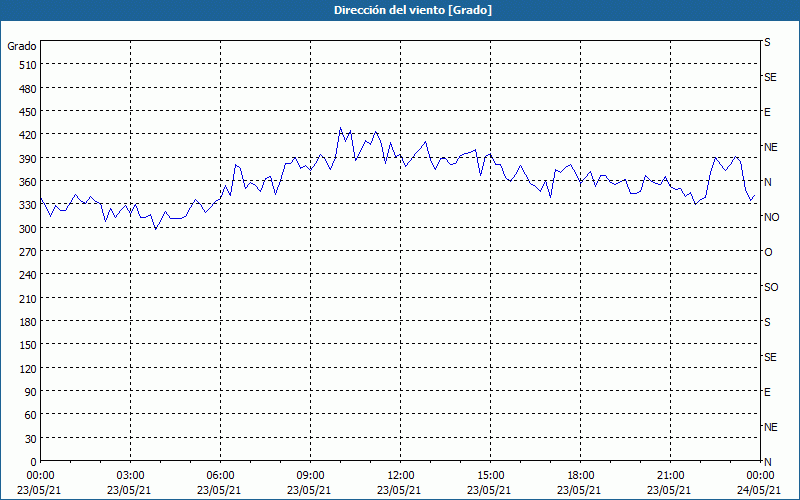This screenshot has height=500, width=800.
Task: Click the "Grado" y-axis unit label
Action: point(22,46)
